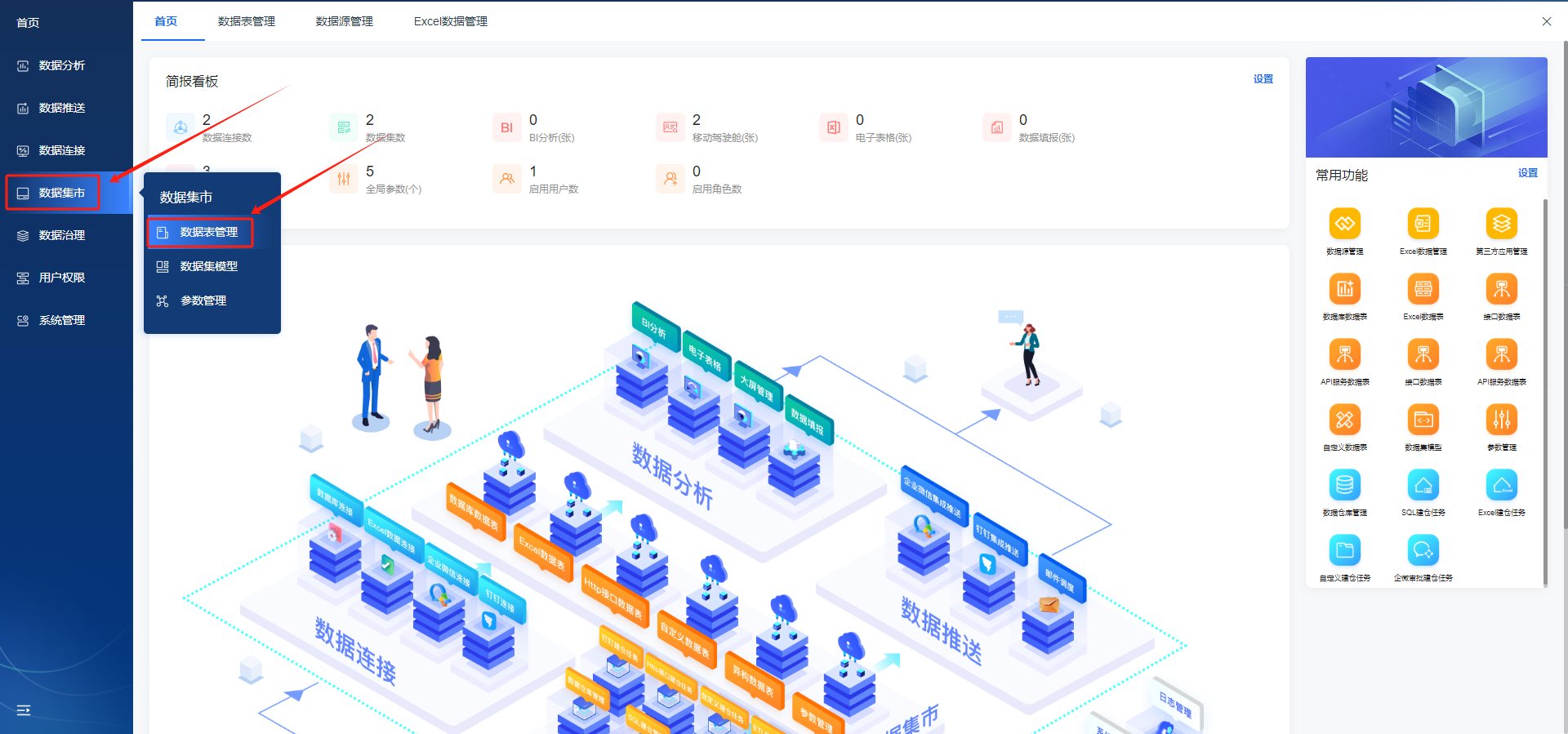Image resolution: width=1568 pixels, height=734 pixels.
Task: Expand 数据推送 in the left sidebar
Action: click(66, 108)
